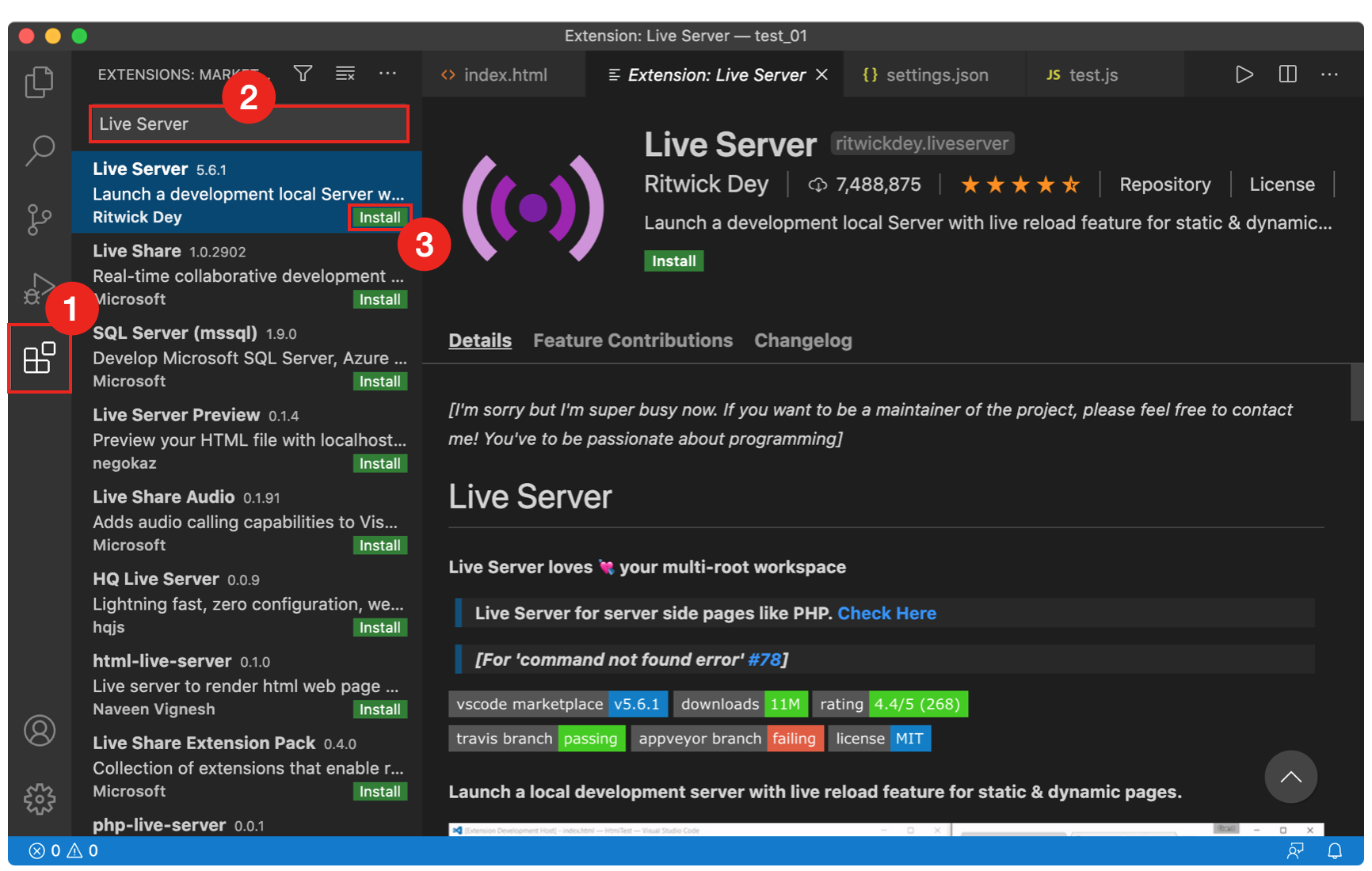The height and width of the screenshot is (871, 1372).
Task: Open the Extensions view icon
Action: [x=39, y=358]
